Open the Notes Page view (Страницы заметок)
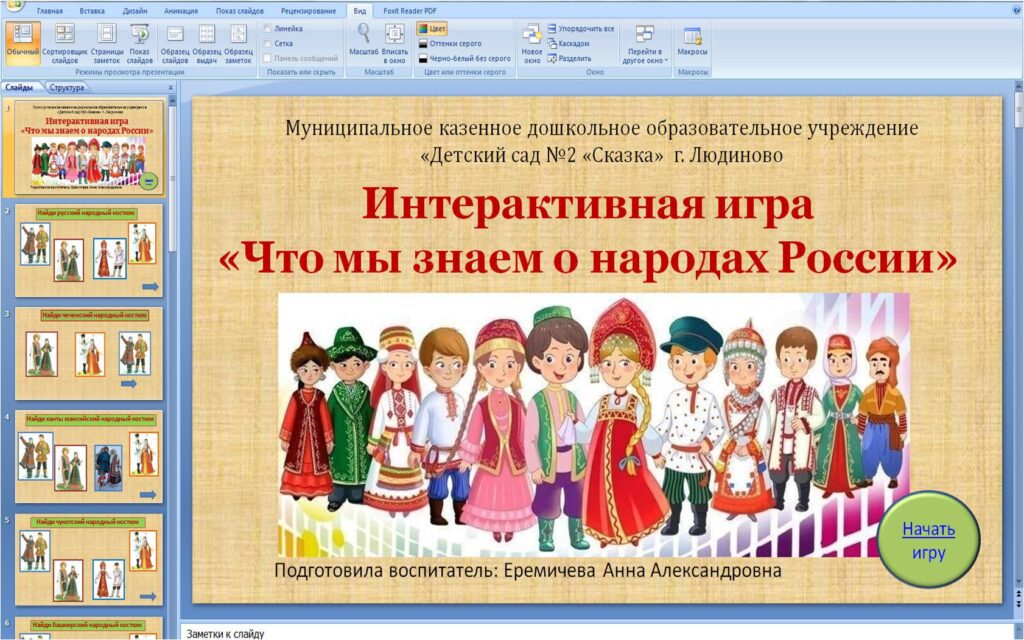This screenshot has height=640, width=1024. (x=105, y=45)
